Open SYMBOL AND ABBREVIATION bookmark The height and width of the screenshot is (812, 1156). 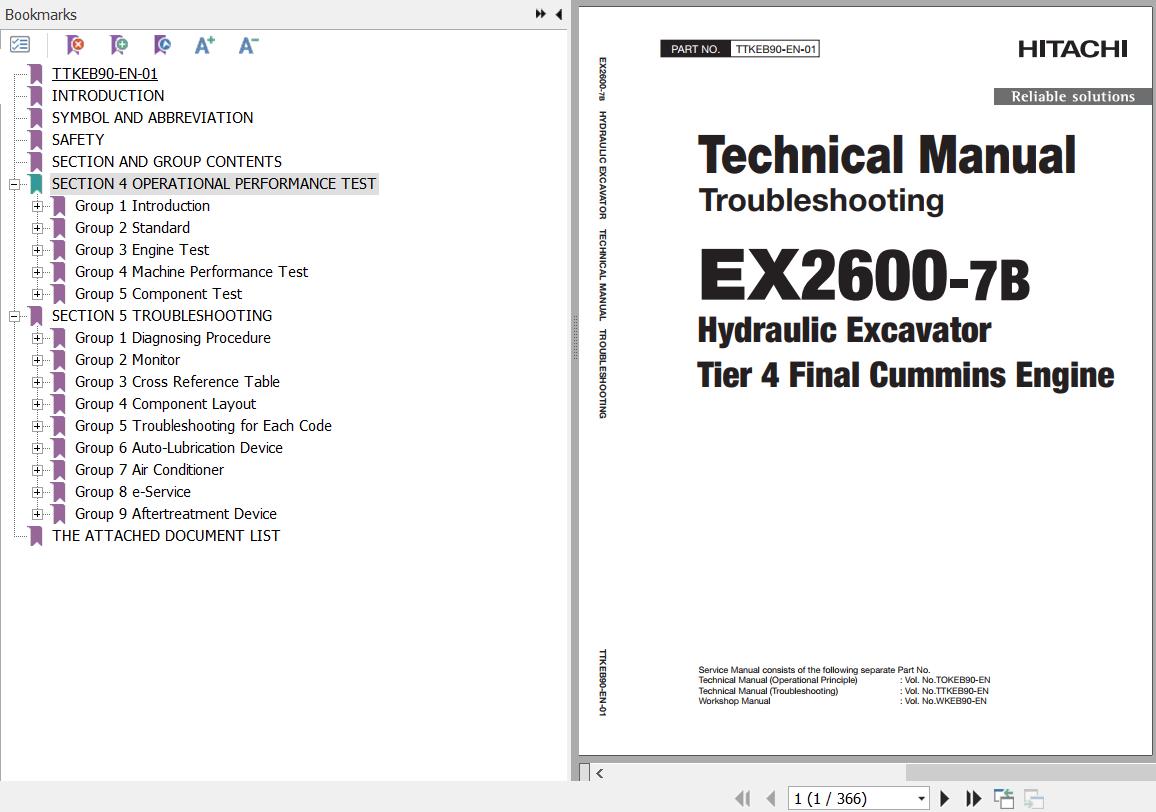point(152,118)
